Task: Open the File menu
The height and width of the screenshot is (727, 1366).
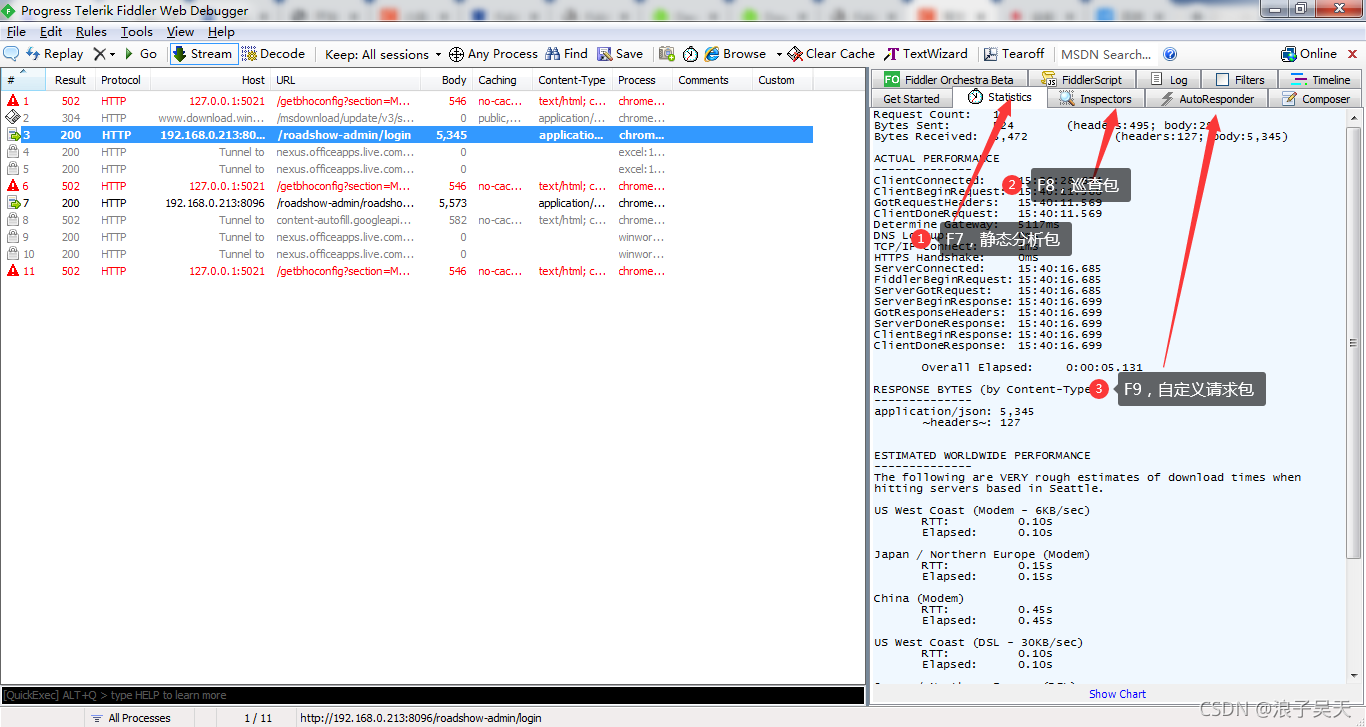Action: click(x=16, y=32)
